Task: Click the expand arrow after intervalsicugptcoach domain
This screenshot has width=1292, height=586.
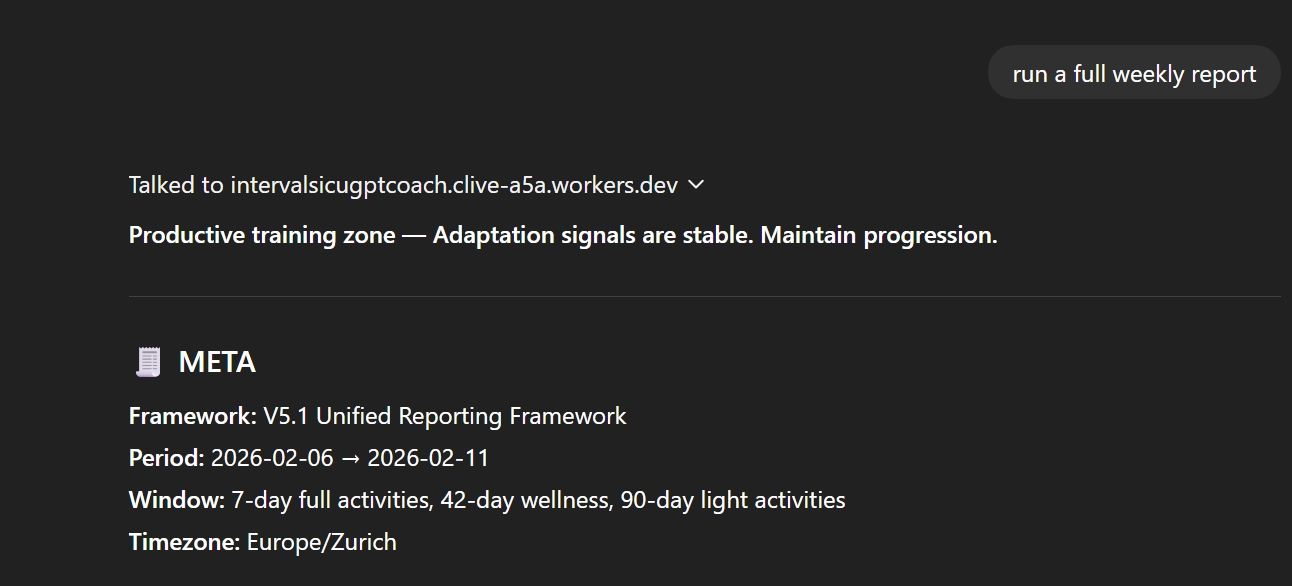Action: tap(696, 185)
